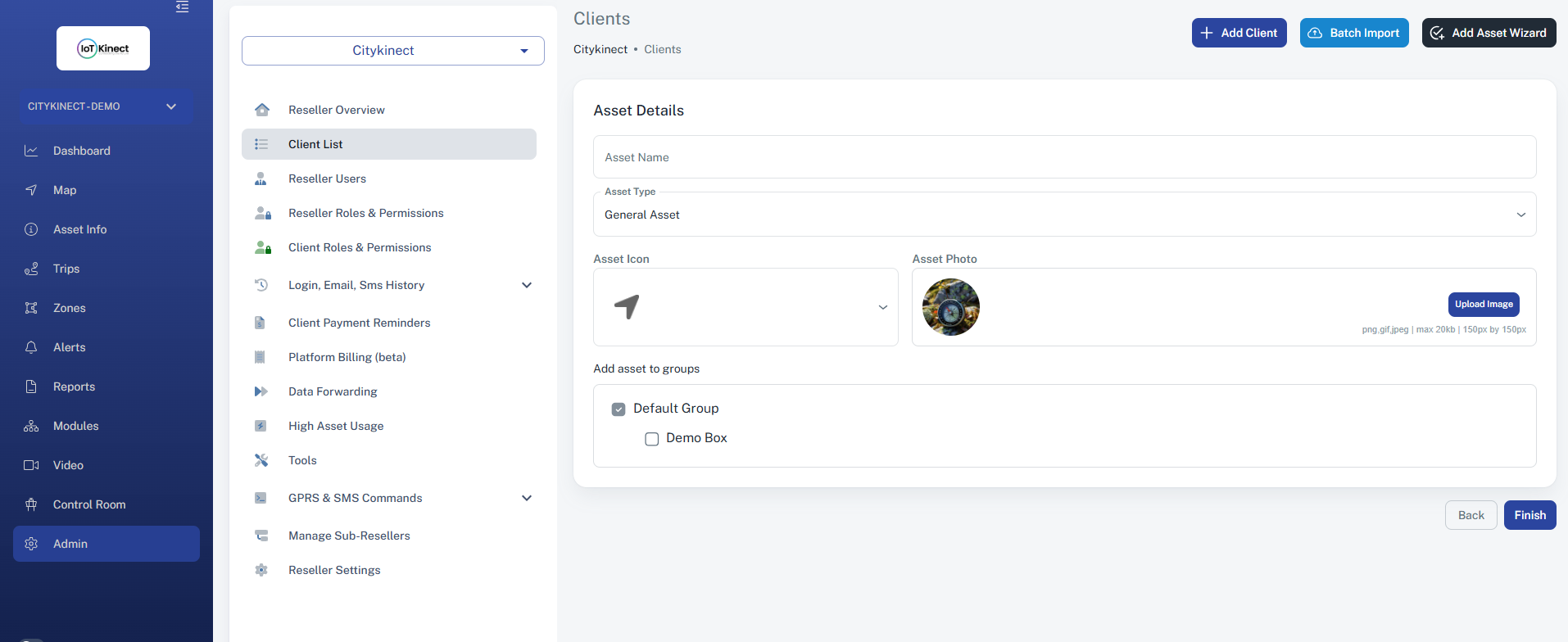Select Reseller Users menu item
Viewport: 1568px width, 642px height.
[x=327, y=179]
